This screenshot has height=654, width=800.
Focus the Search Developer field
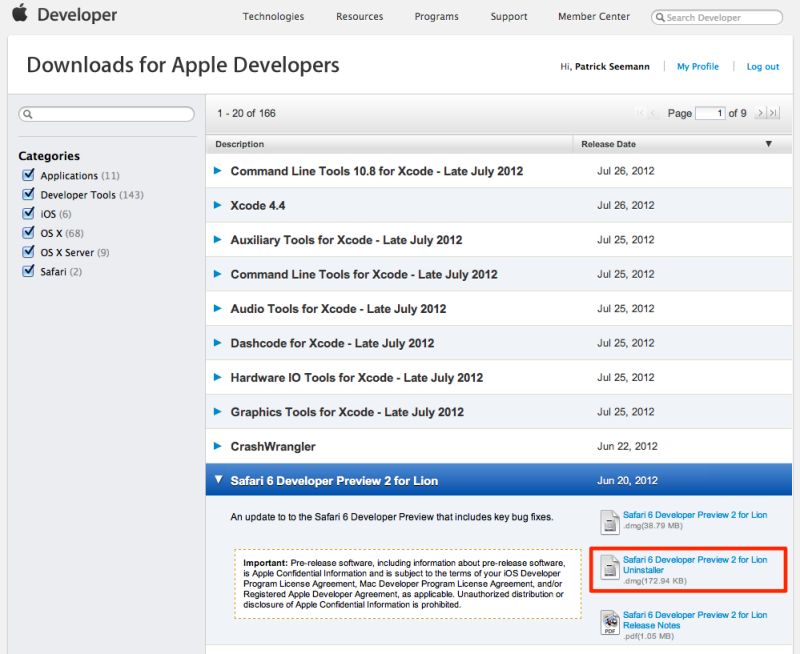pos(717,17)
